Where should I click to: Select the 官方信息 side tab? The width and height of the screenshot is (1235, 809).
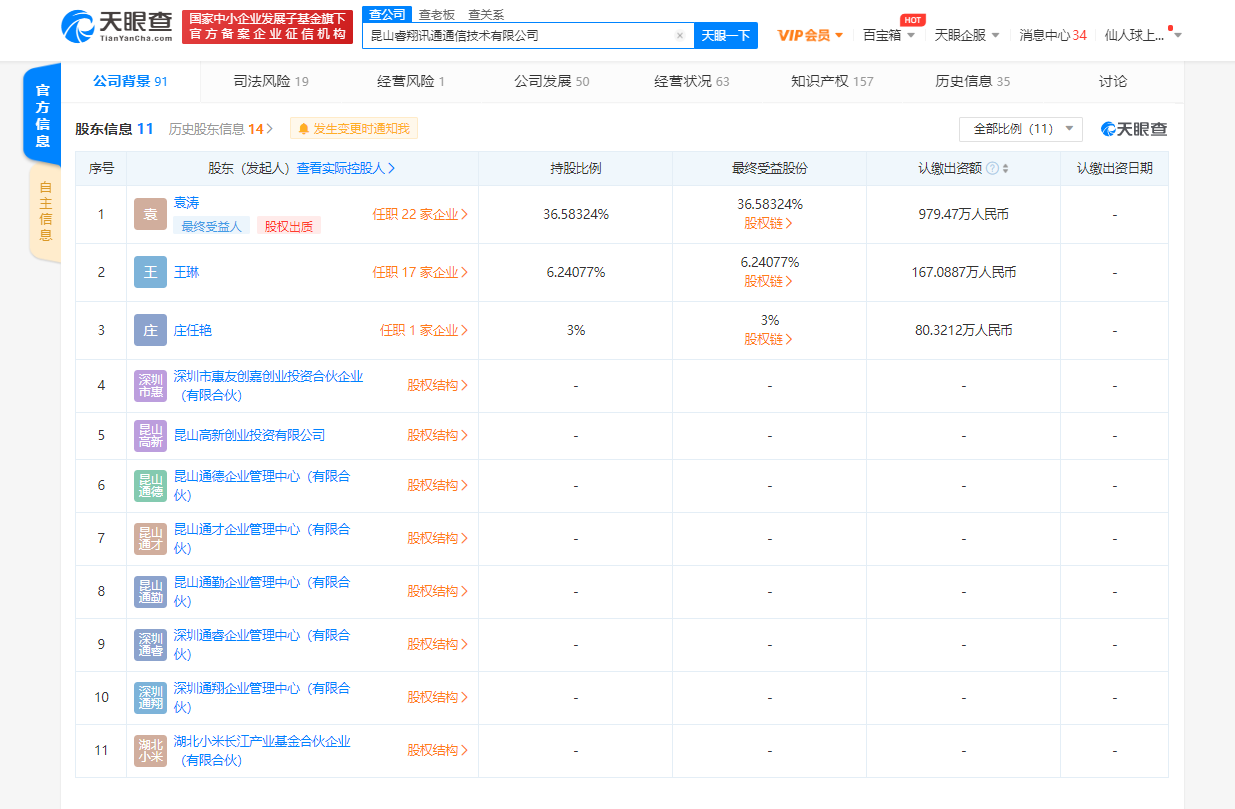42,115
